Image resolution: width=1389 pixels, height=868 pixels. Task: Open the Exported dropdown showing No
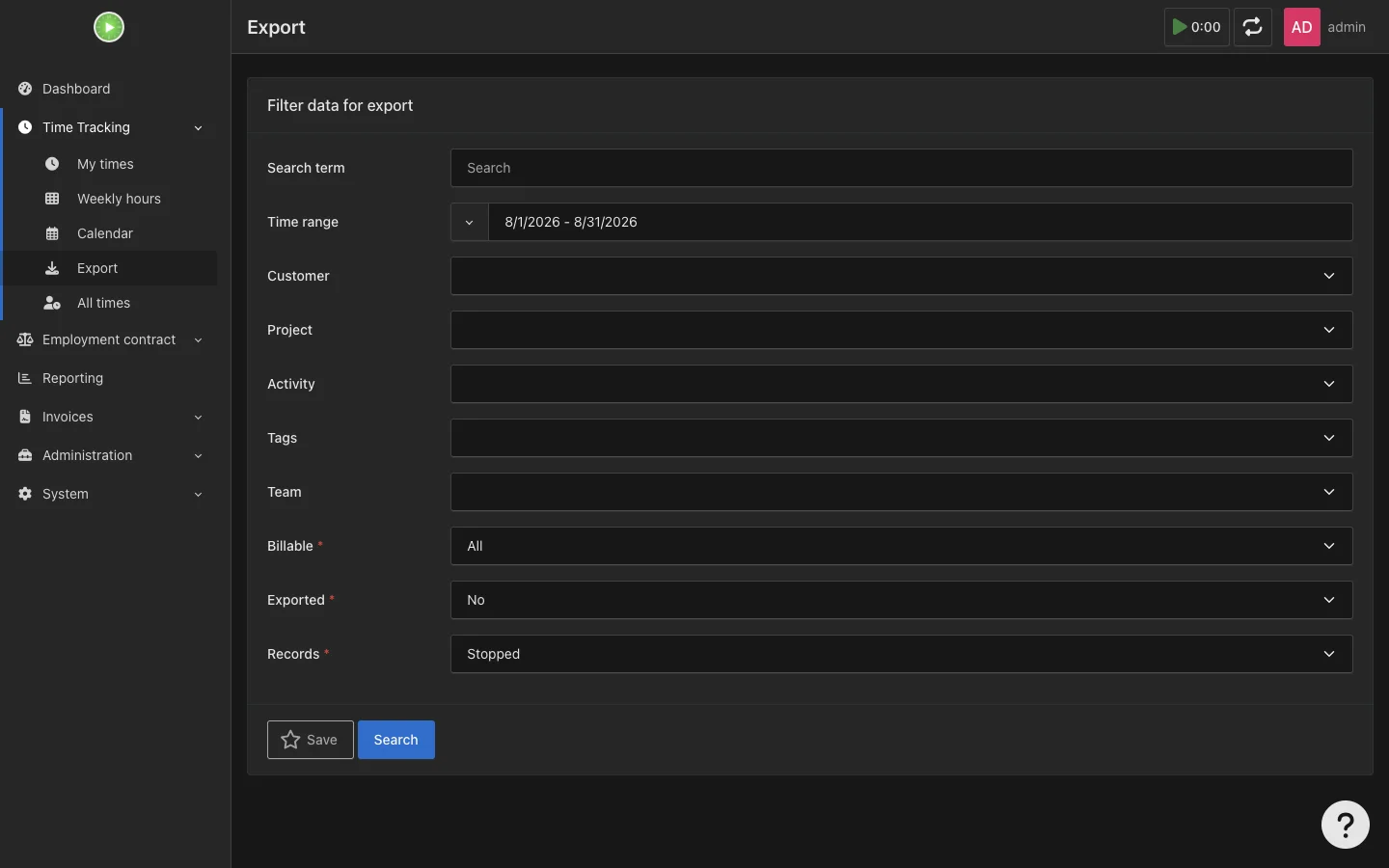[x=901, y=600]
